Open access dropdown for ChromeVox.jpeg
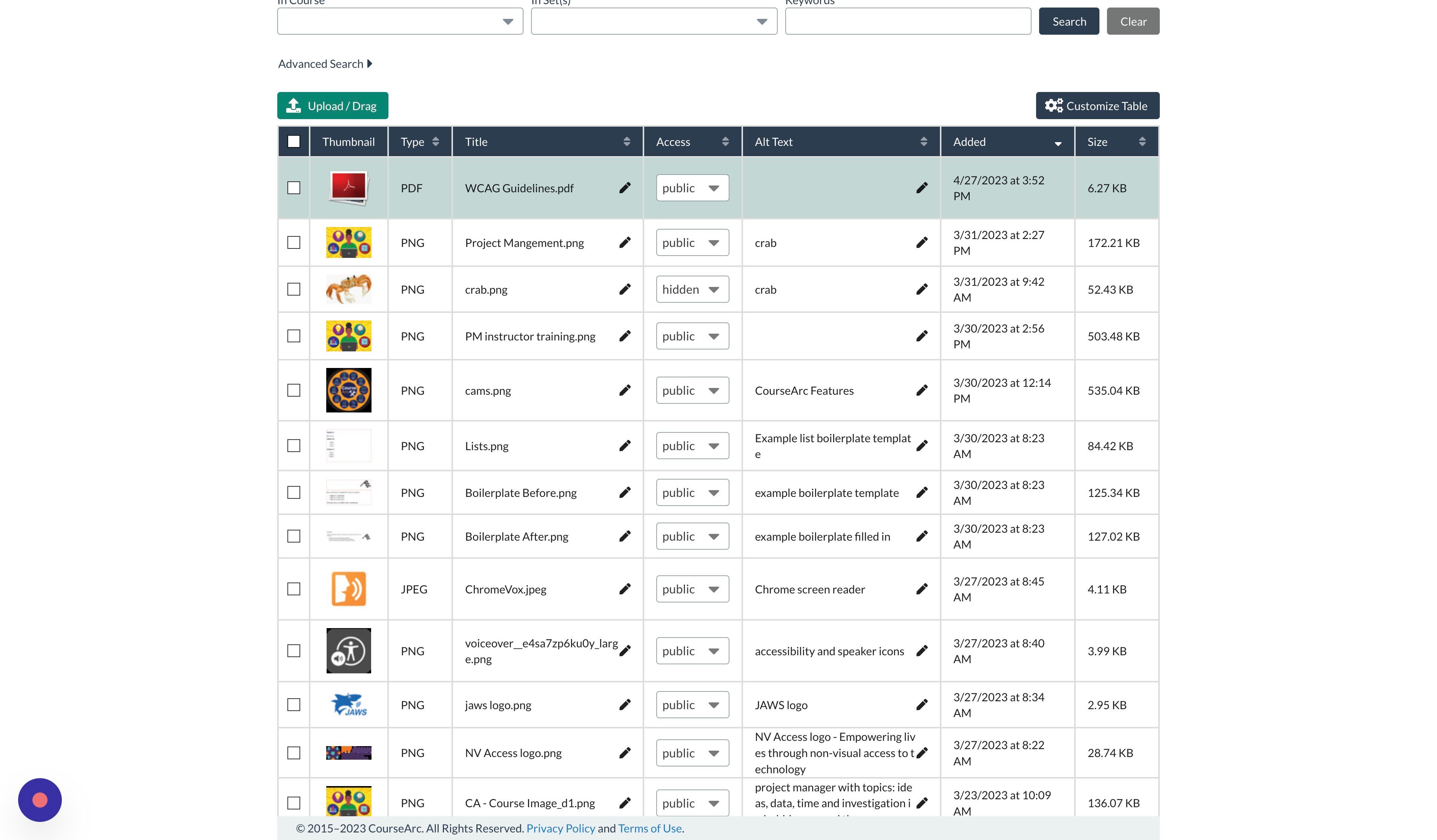This screenshot has width=1437, height=840. coord(692,589)
